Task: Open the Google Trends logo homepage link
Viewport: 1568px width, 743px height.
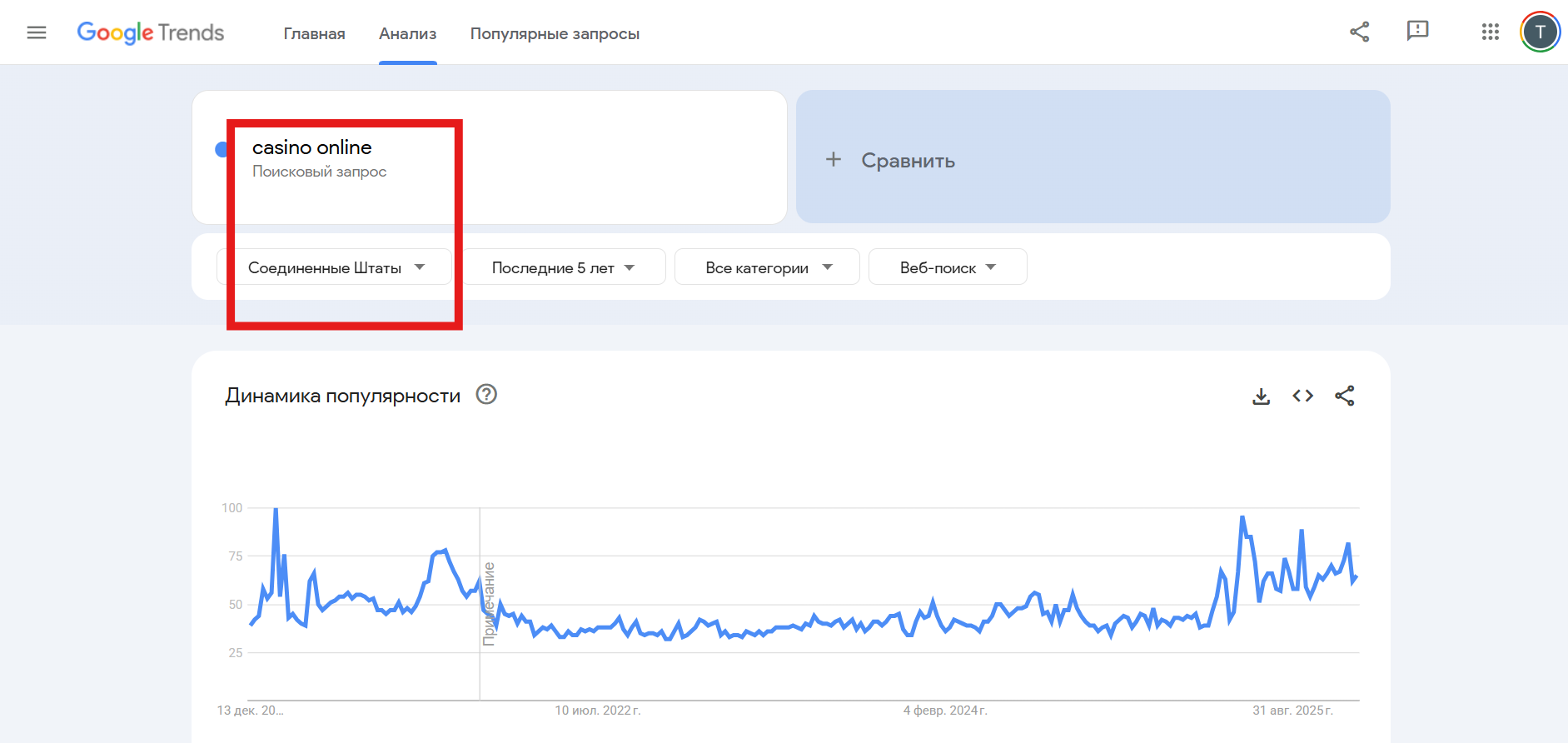Action: click(x=150, y=32)
